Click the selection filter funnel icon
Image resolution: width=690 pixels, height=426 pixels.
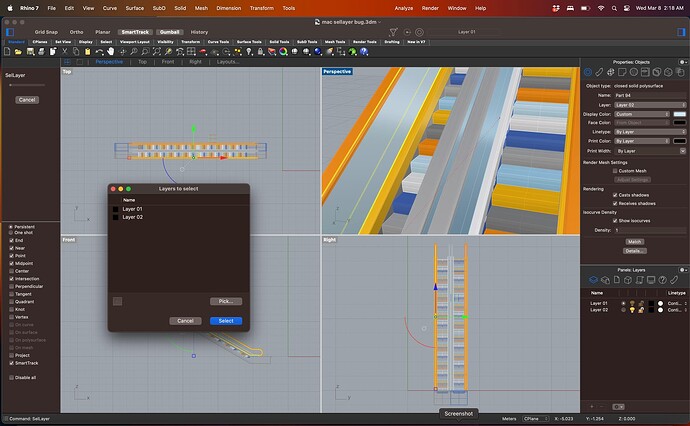[x=393, y=32]
